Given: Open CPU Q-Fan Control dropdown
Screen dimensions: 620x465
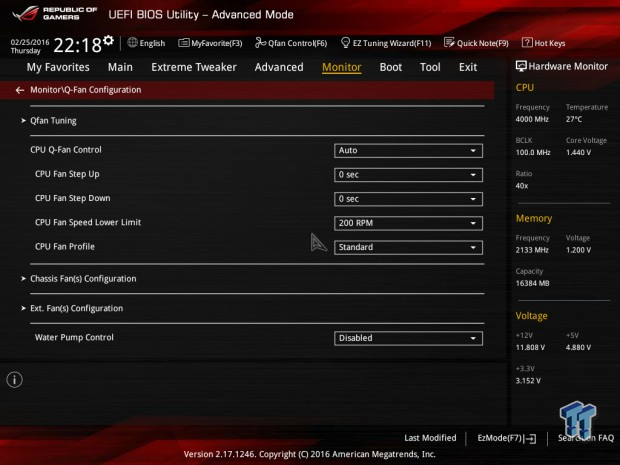Looking at the screenshot, I should tap(408, 151).
